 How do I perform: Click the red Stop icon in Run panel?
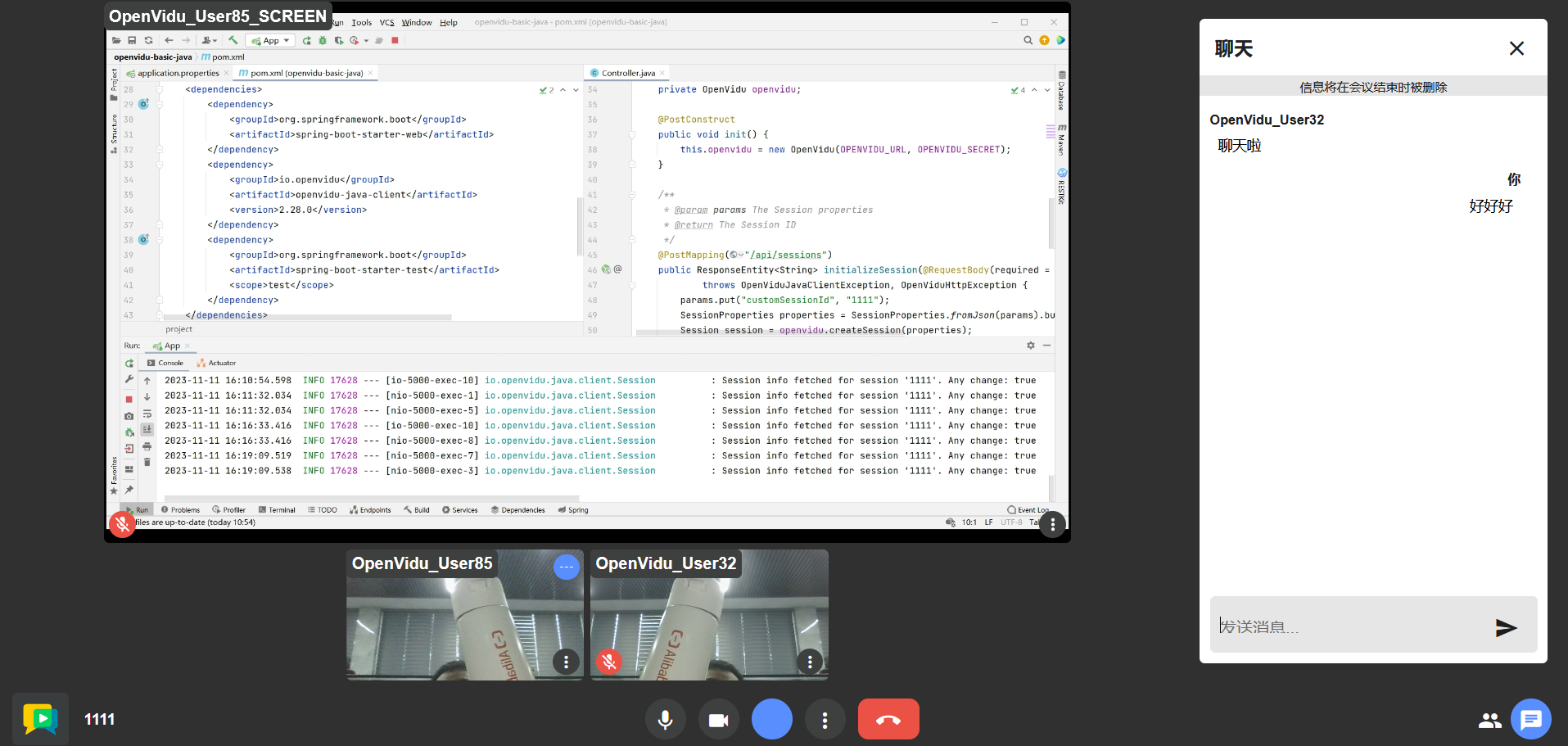point(129,399)
